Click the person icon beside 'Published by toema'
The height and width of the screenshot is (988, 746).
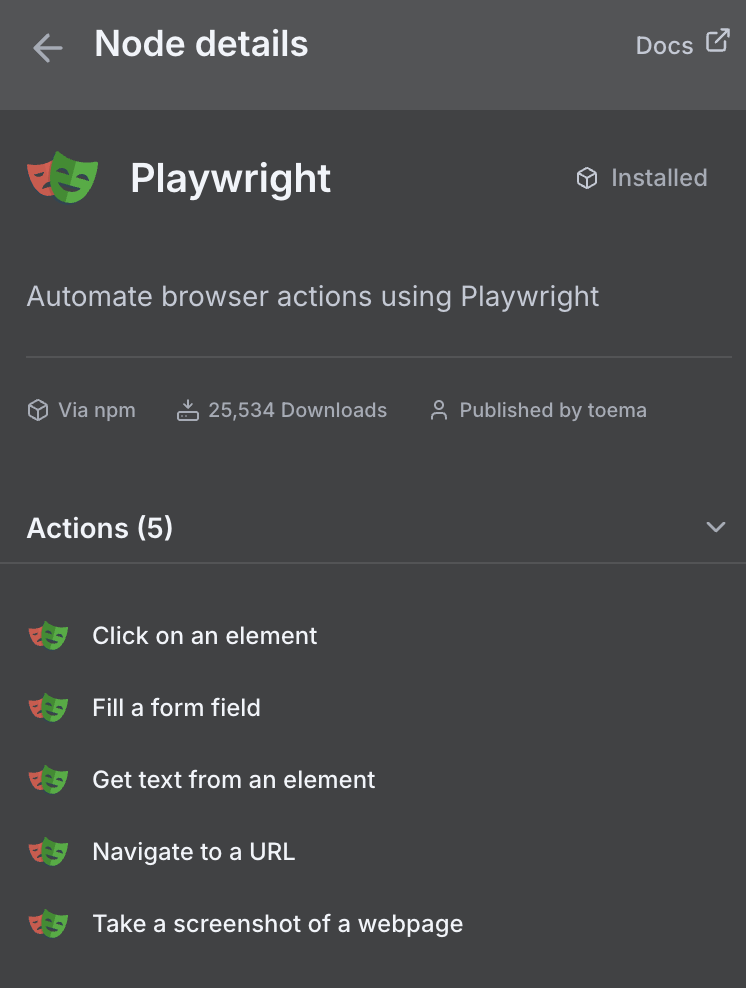(439, 410)
